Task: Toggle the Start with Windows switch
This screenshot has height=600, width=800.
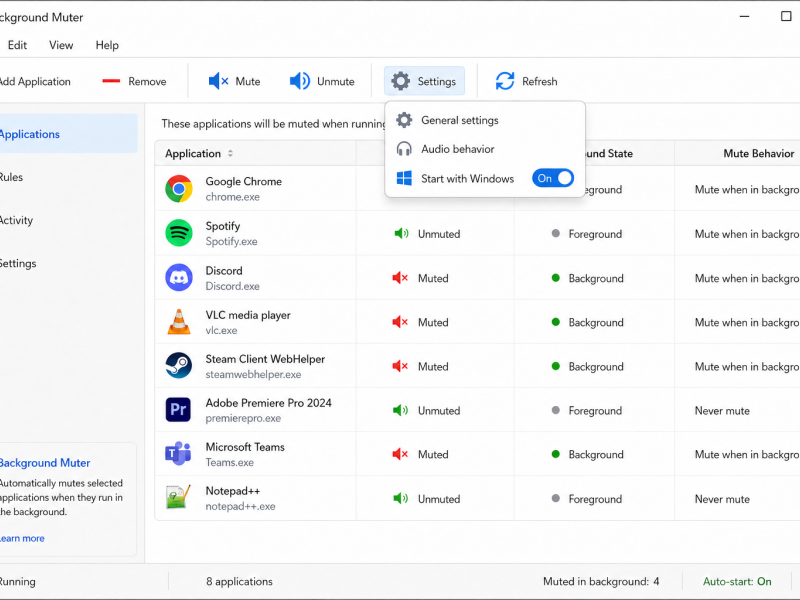Action: pos(553,178)
